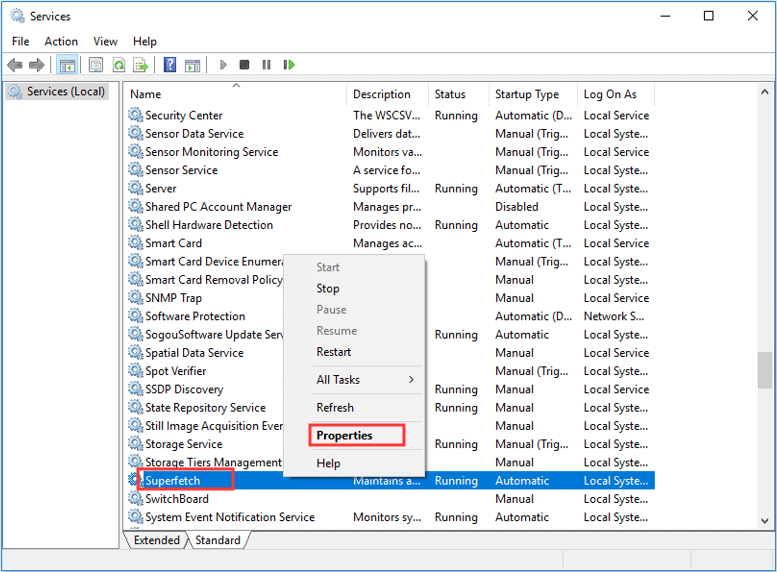Click the Back arrow in toolbar
This screenshot has width=777, height=572.
(15, 65)
